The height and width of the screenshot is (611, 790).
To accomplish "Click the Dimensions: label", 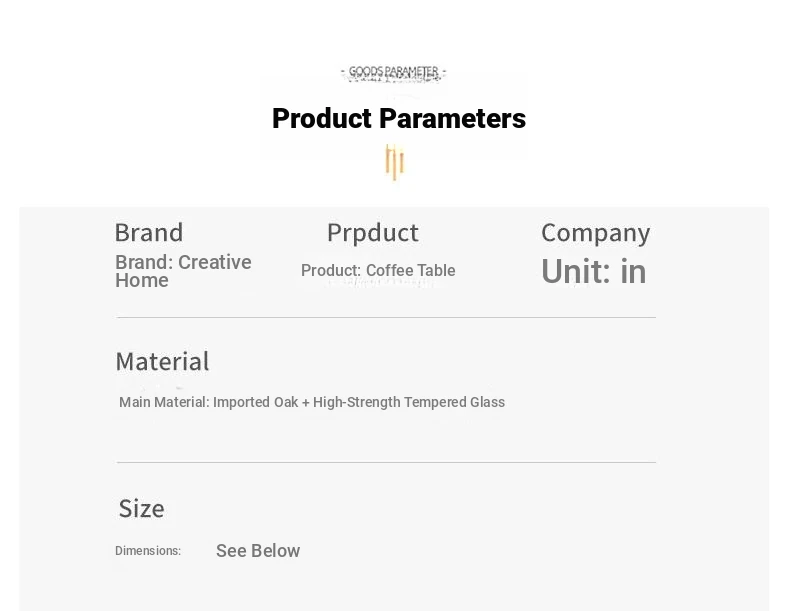I will [148, 551].
